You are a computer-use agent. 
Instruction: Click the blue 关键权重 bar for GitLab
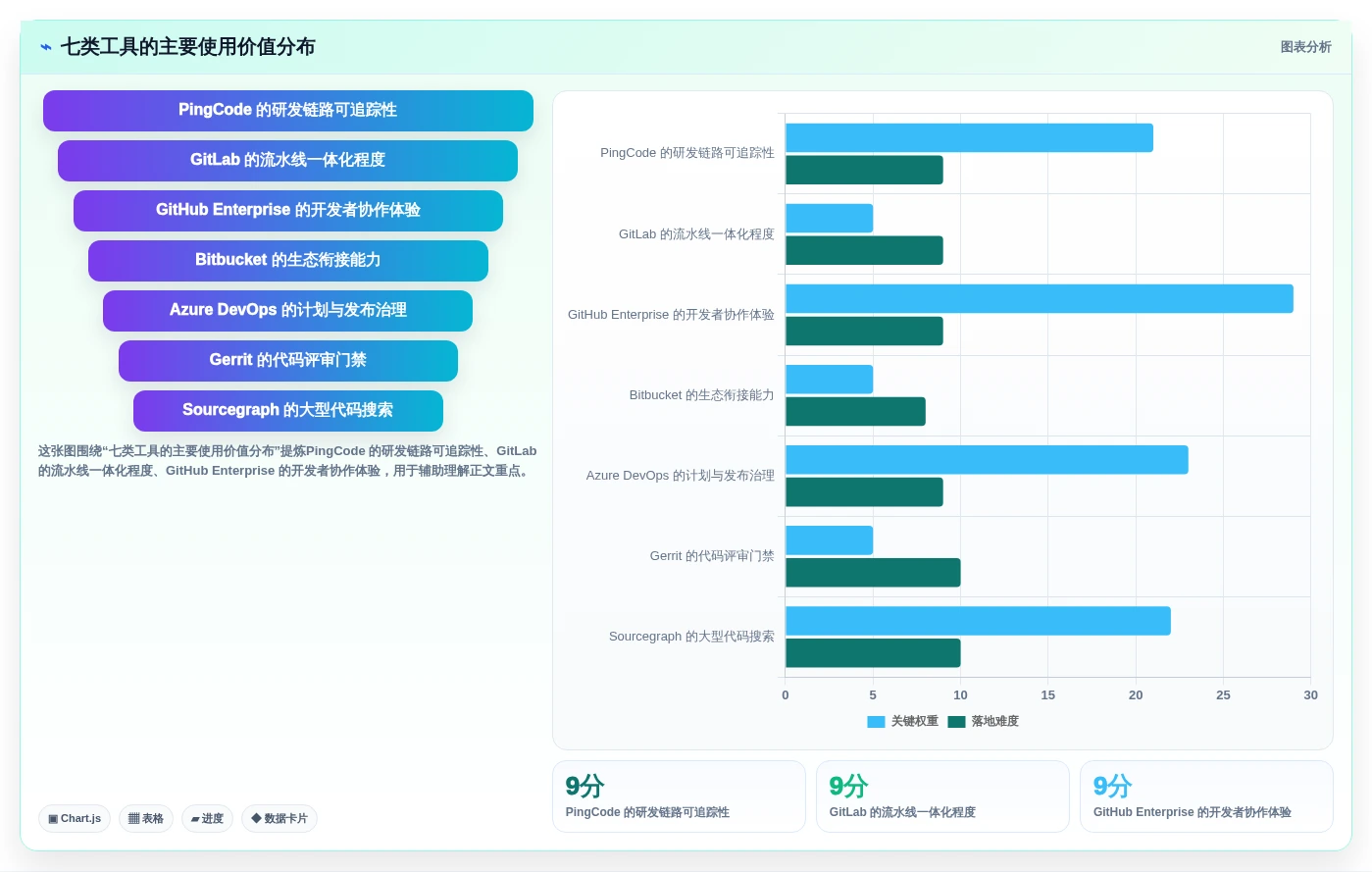(x=829, y=218)
